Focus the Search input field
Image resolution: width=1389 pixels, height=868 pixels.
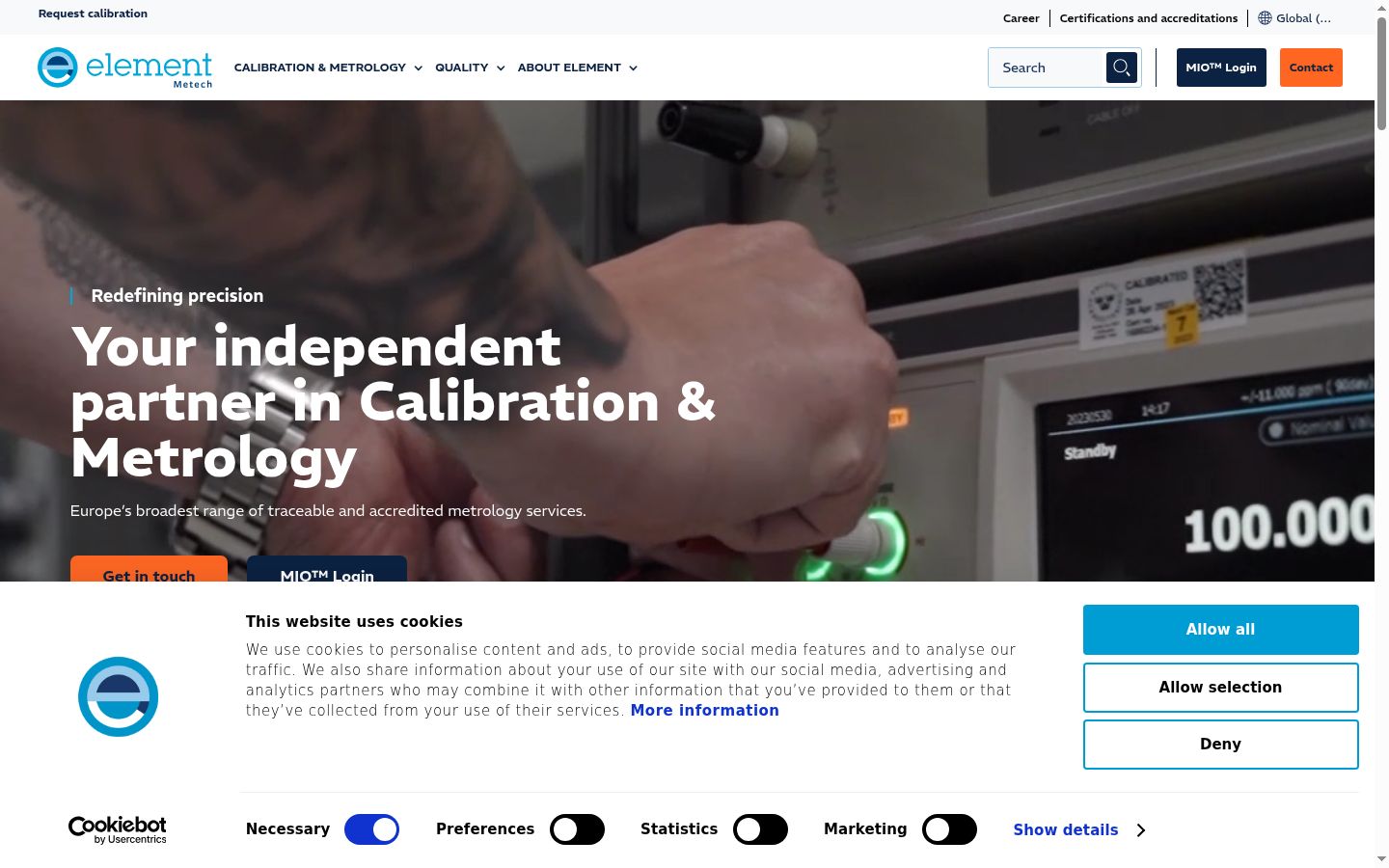click(1048, 68)
